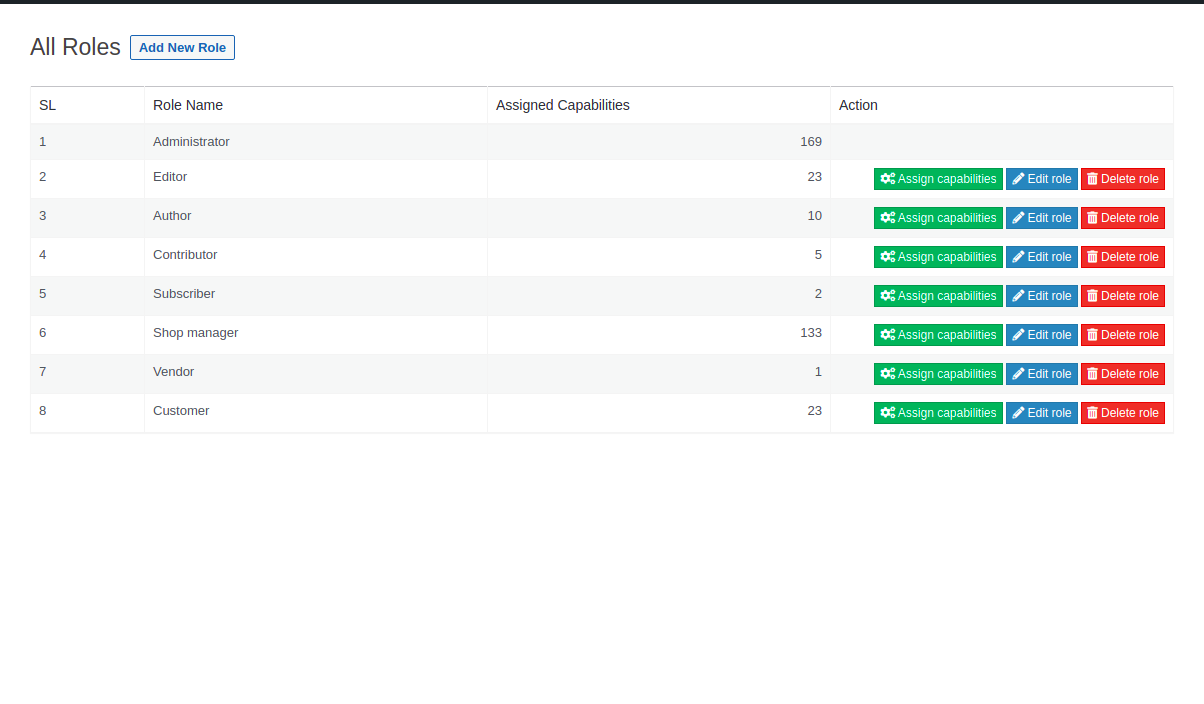This screenshot has width=1204, height=704.
Task: Edit the Contributor role
Action: click(x=1042, y=257)
